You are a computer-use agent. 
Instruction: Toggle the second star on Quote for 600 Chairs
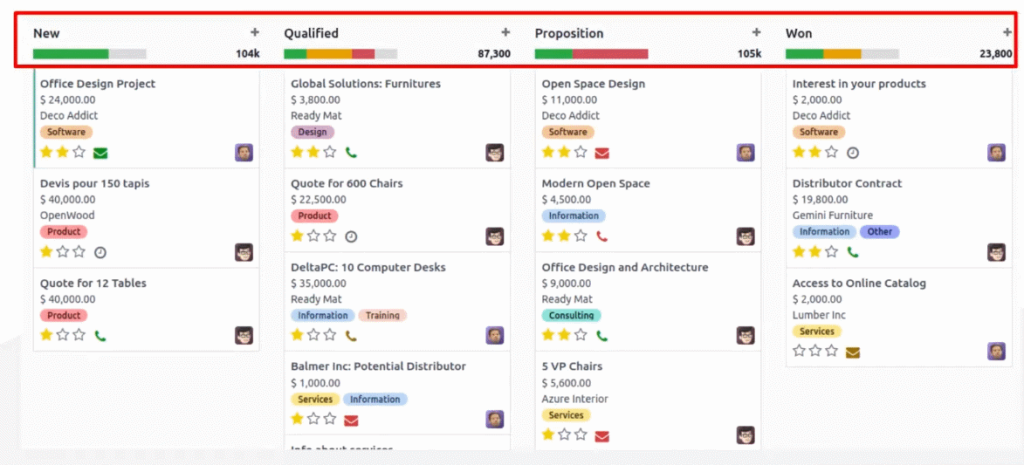pos(313,236)
